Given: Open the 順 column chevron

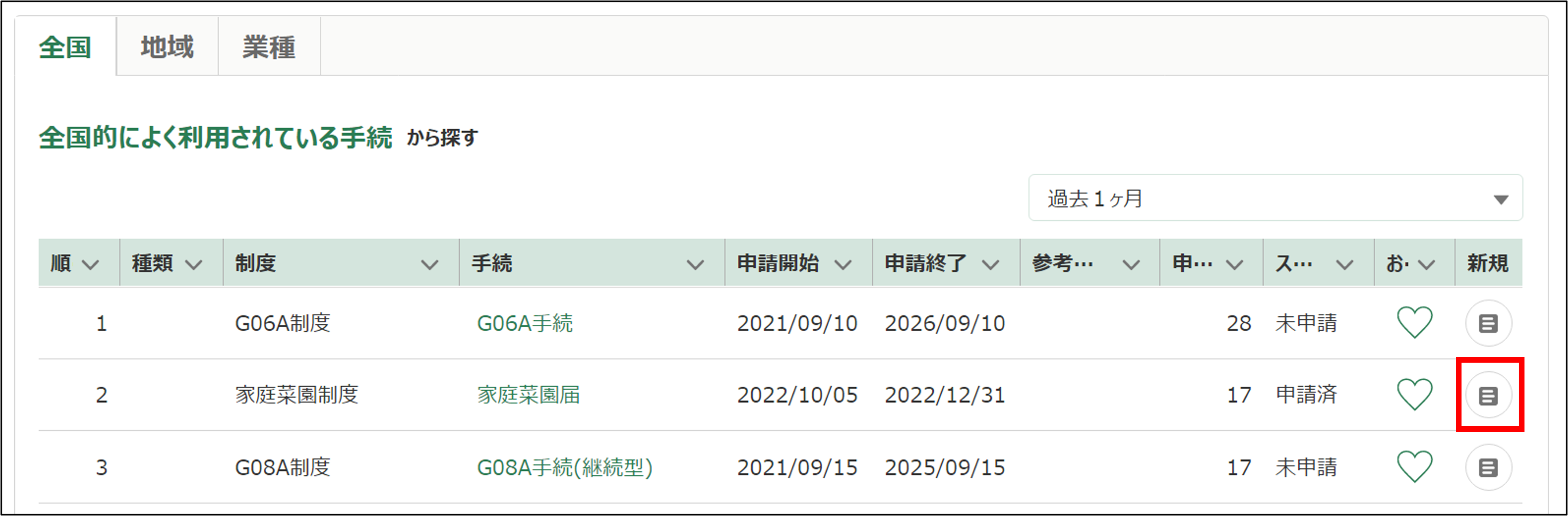Looking at the screenshot, I should (x=90, y=265).
